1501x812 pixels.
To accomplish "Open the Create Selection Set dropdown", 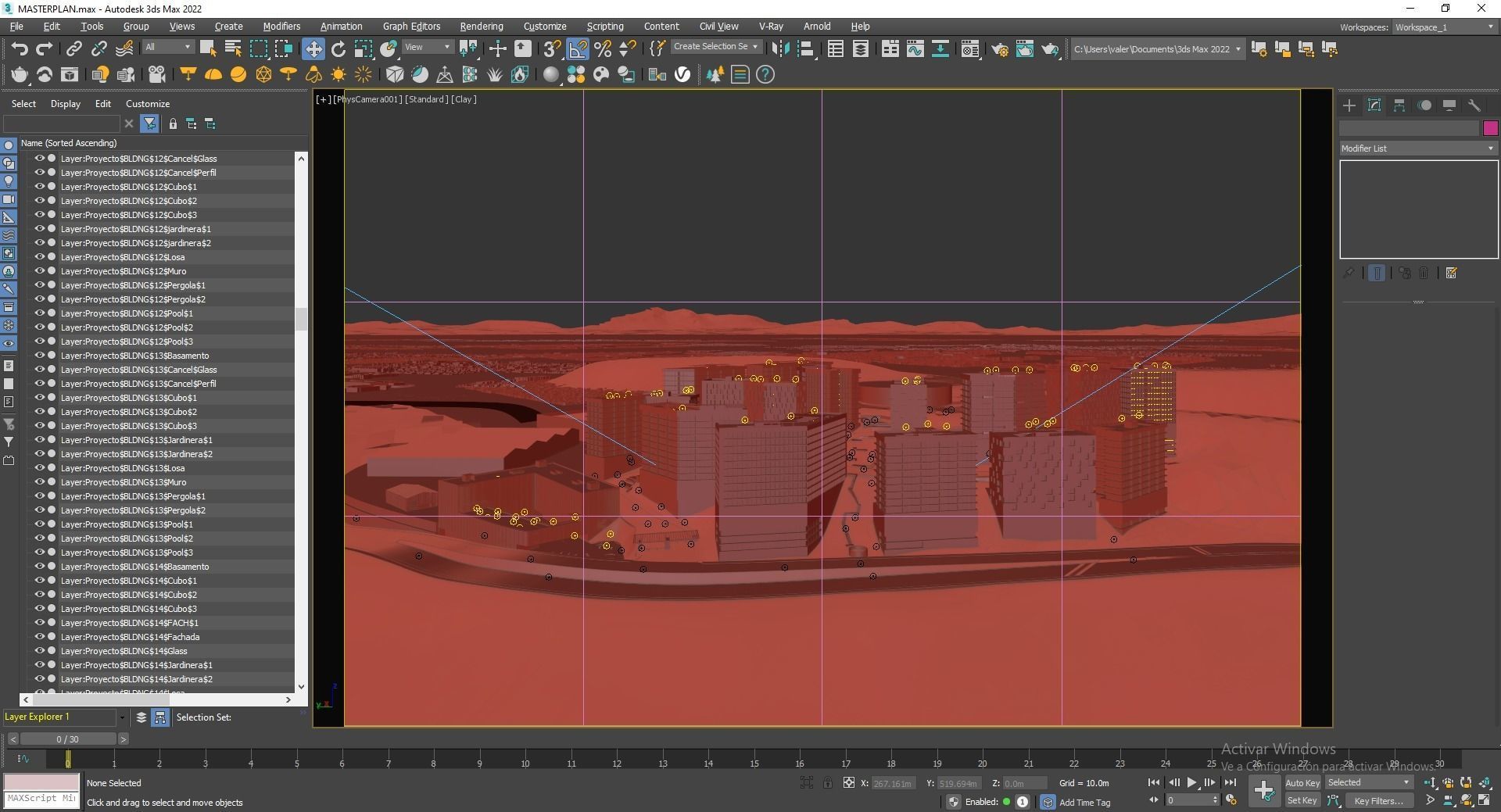I will 715,47.
